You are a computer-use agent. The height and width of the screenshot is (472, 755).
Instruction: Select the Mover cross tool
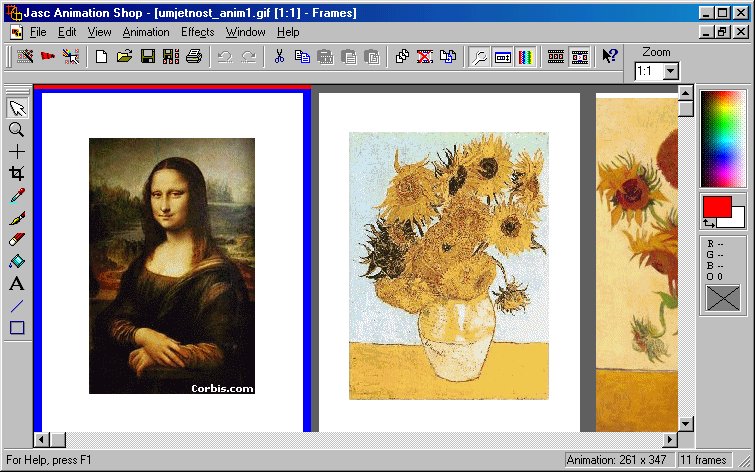point(17,152)
